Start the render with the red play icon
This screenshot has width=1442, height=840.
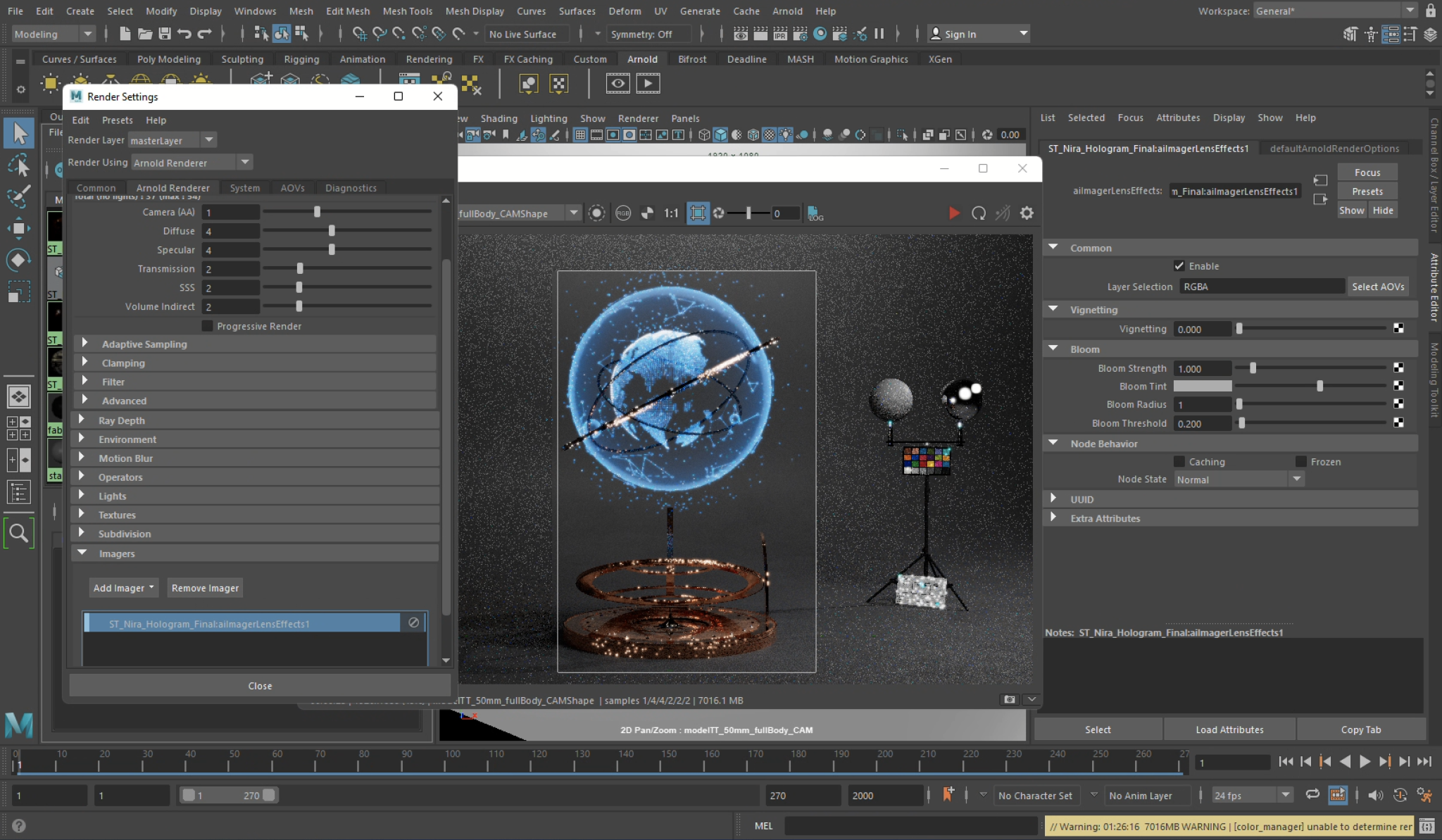[x=955, y=213]
